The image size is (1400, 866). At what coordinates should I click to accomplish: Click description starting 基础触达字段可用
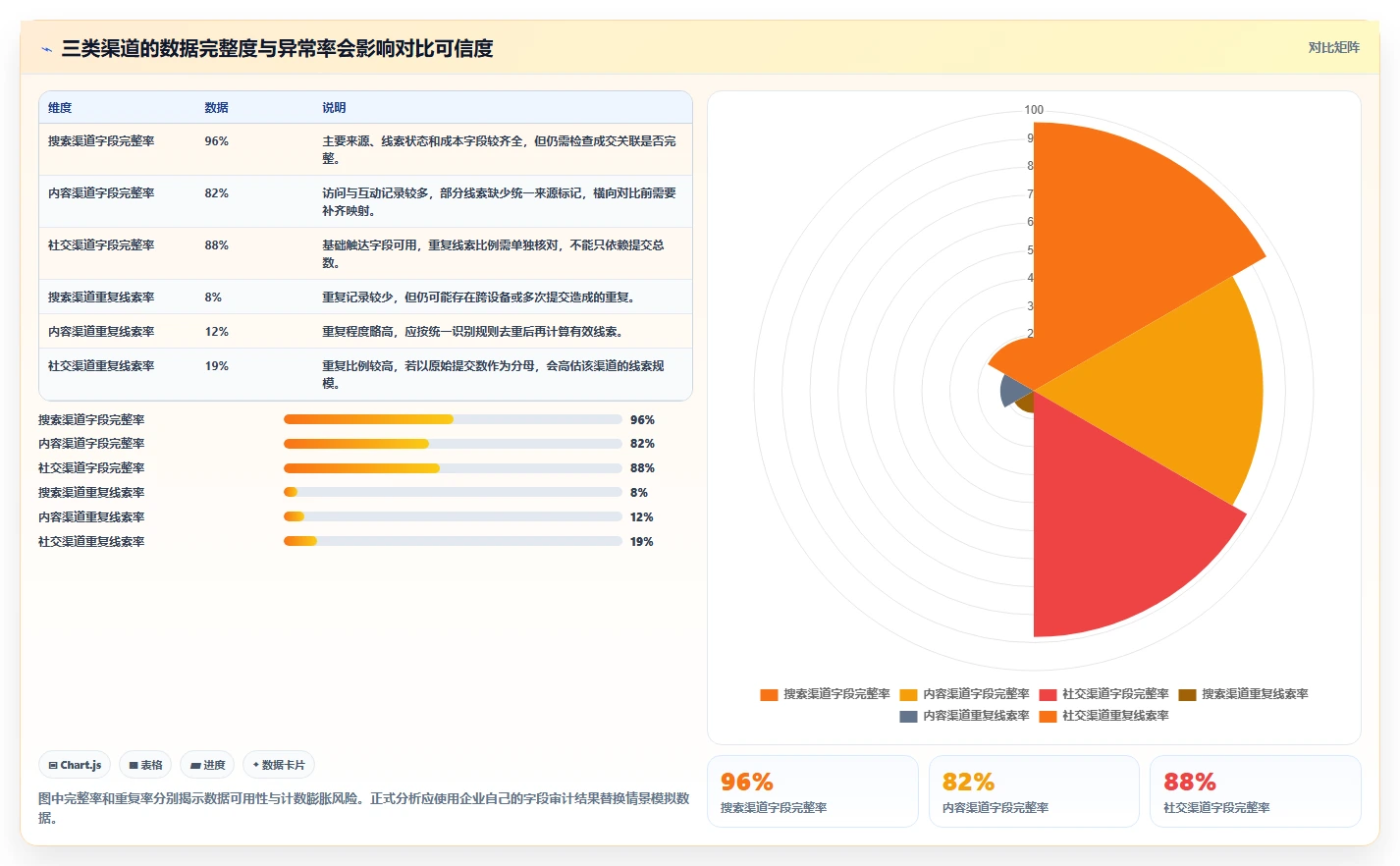click(494, 253)
